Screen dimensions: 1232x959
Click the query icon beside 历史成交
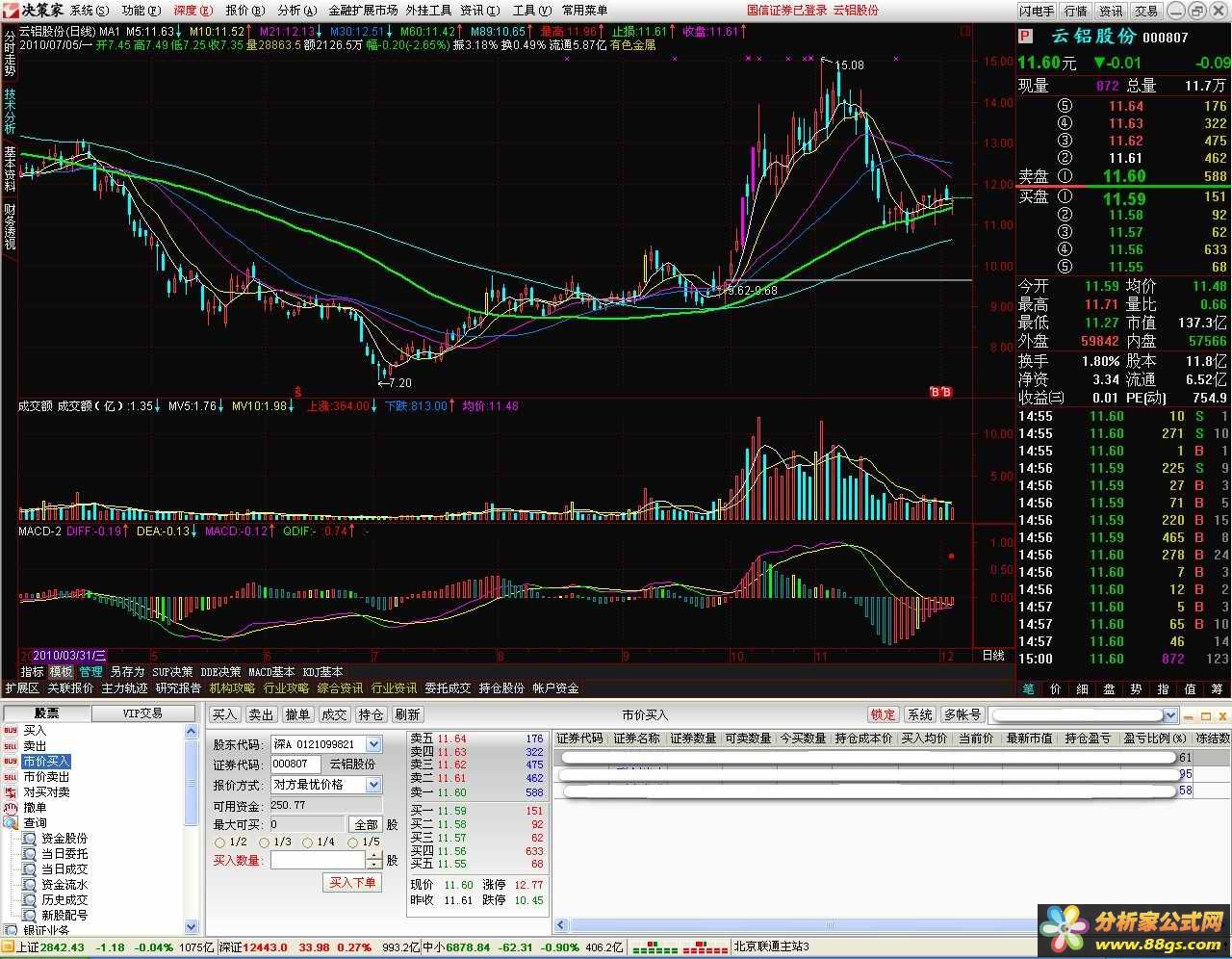tap(30, 900)
